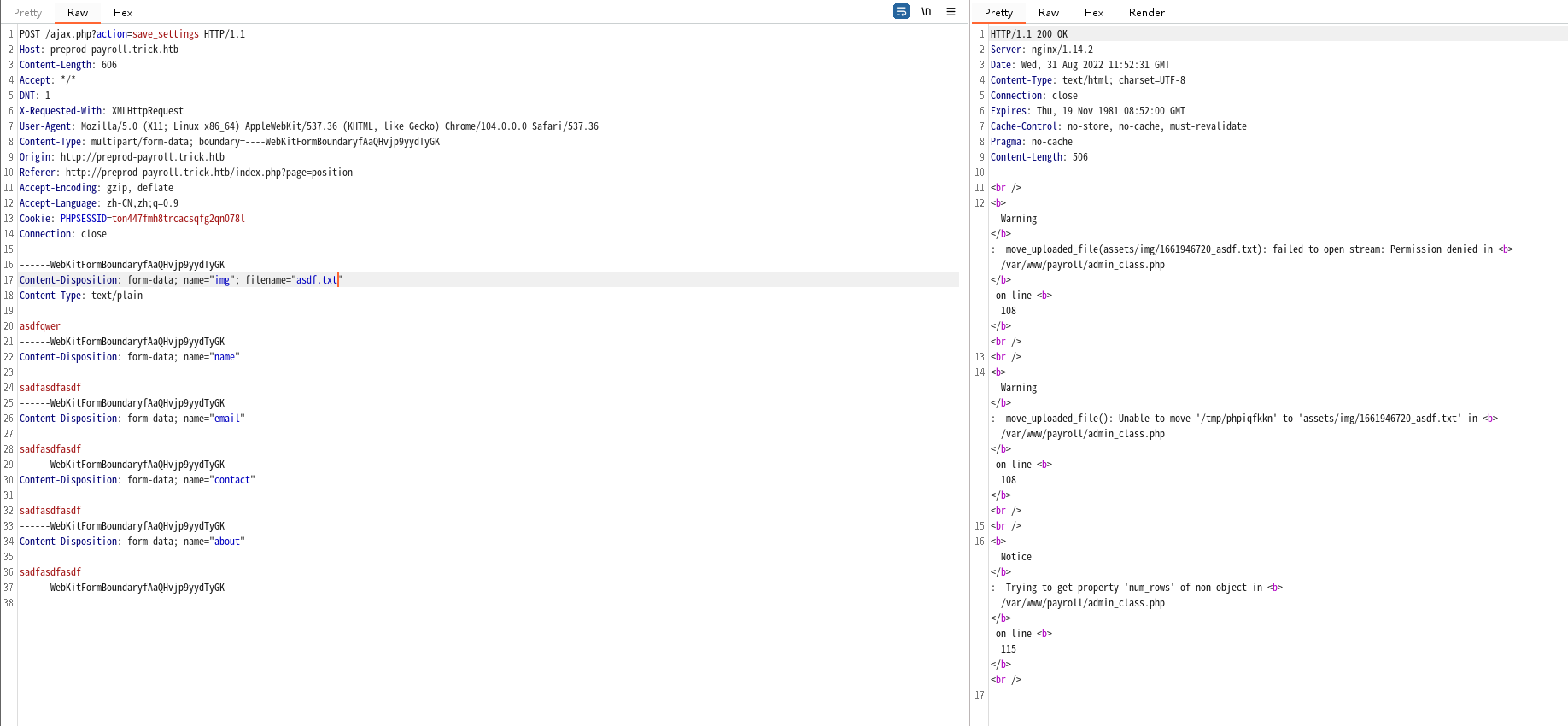Click the Content-Length value 606 in request
Viewport: 1568px width, 726px height.
(109, 65)
